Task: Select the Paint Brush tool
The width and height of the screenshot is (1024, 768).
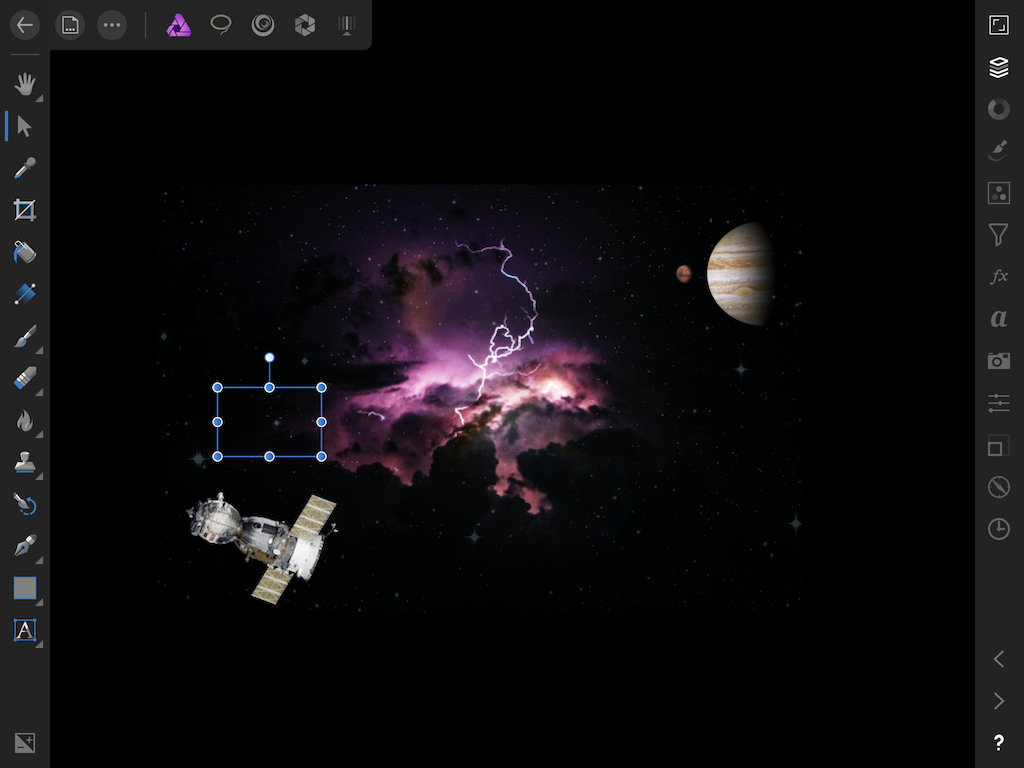Action: [x=25, y=336]
